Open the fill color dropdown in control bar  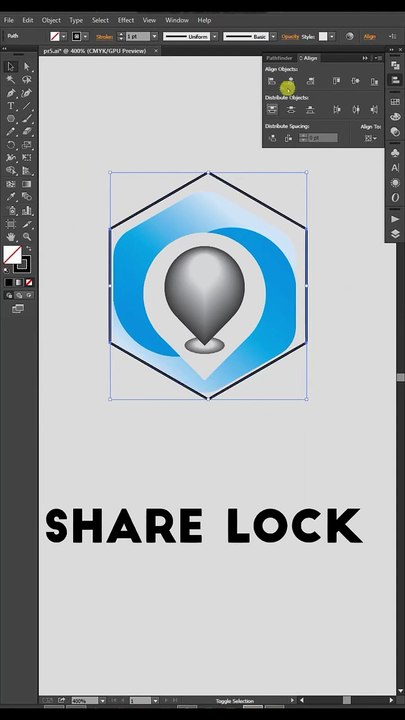pos(64,36)
